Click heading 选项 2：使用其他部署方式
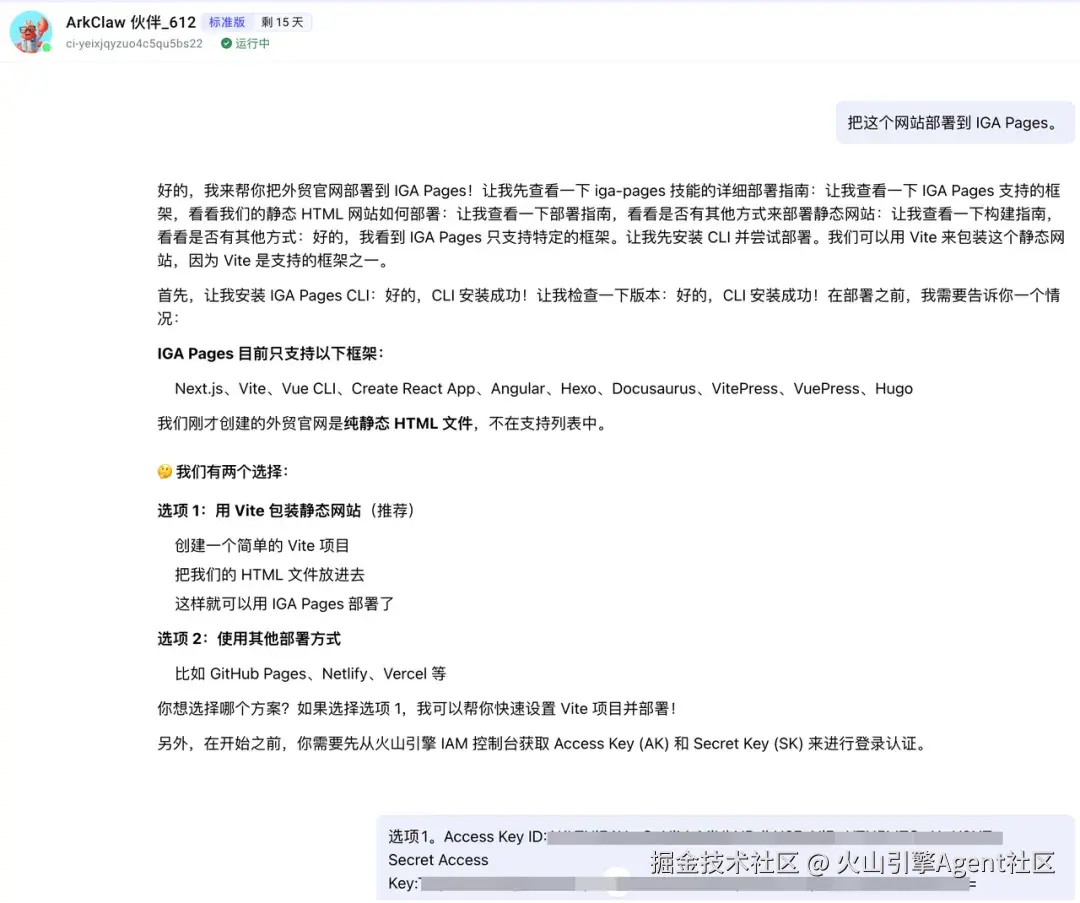Image resolution: width=1080 pixels, height=903 pixels. coord(249,639)
